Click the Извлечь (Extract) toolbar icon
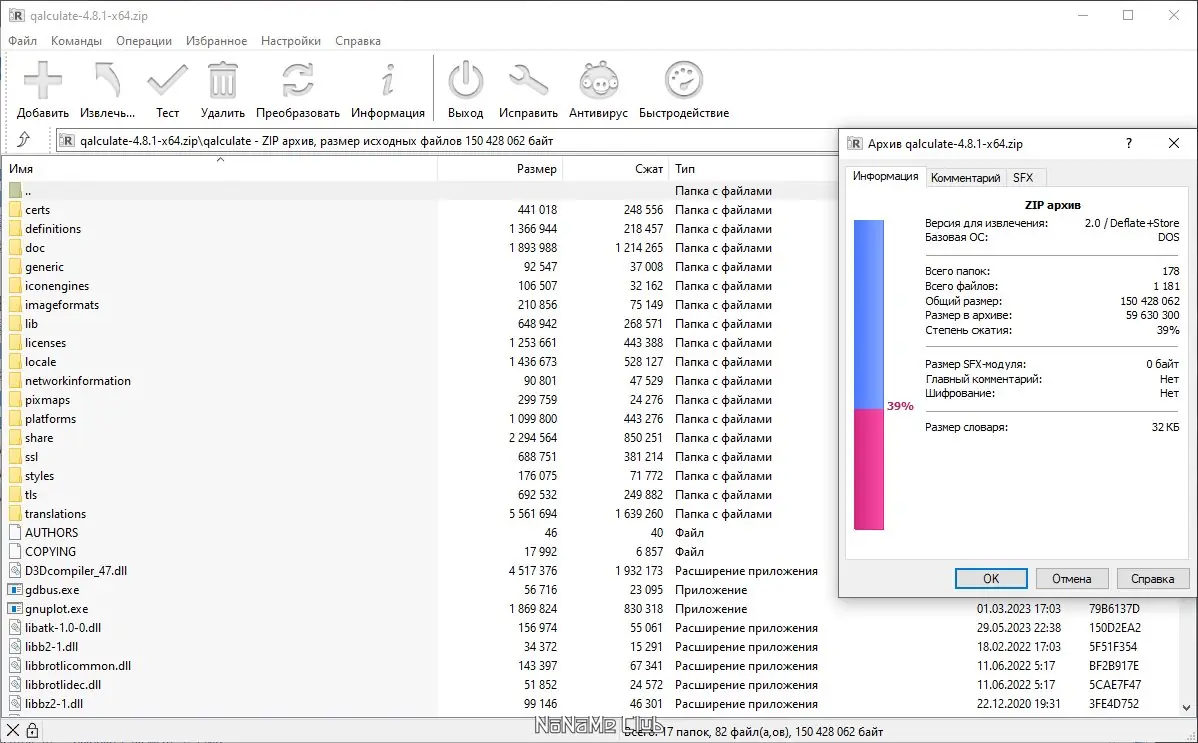 pos(107,80)
